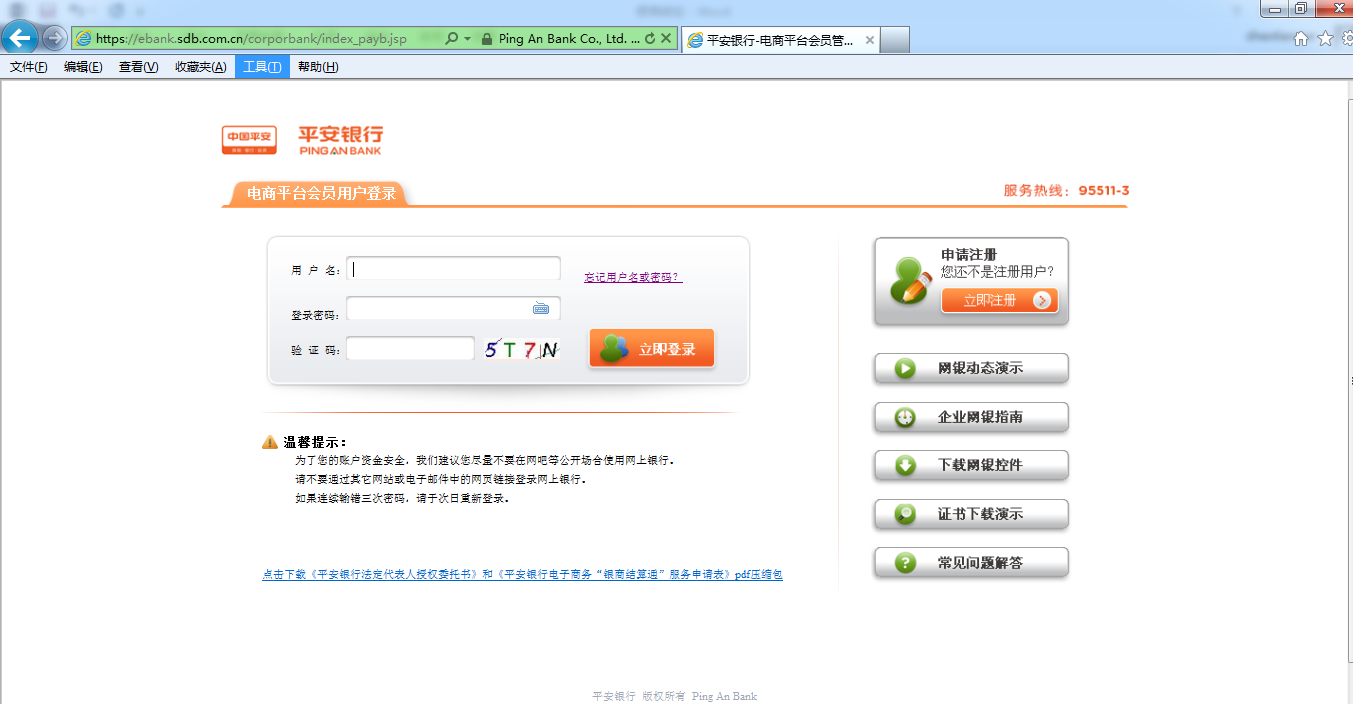Image resolution: width=1353 pixels, height=704 pixels.
Task: Click the browser home icon
Action: pyautogui.click(x=1301, y=39)
